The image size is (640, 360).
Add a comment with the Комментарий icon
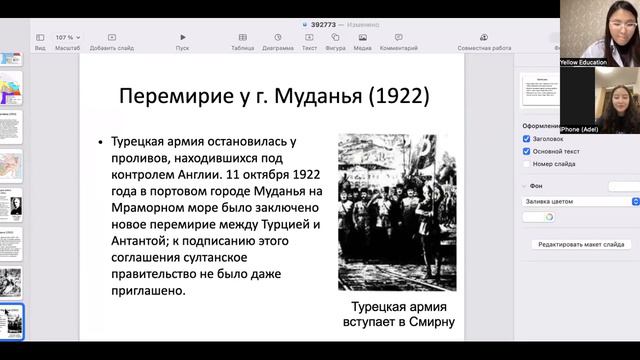click(399, 38)
